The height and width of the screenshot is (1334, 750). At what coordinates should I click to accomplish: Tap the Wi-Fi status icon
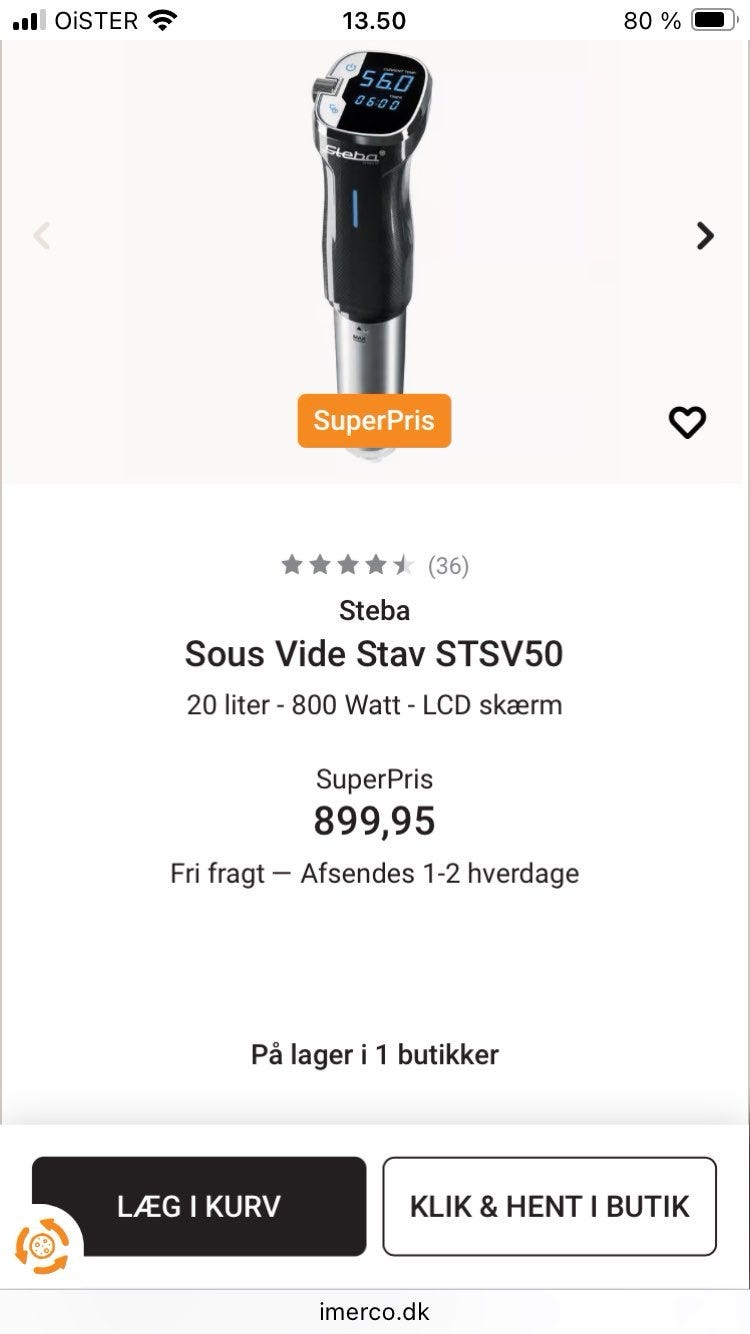pos(161,20)
